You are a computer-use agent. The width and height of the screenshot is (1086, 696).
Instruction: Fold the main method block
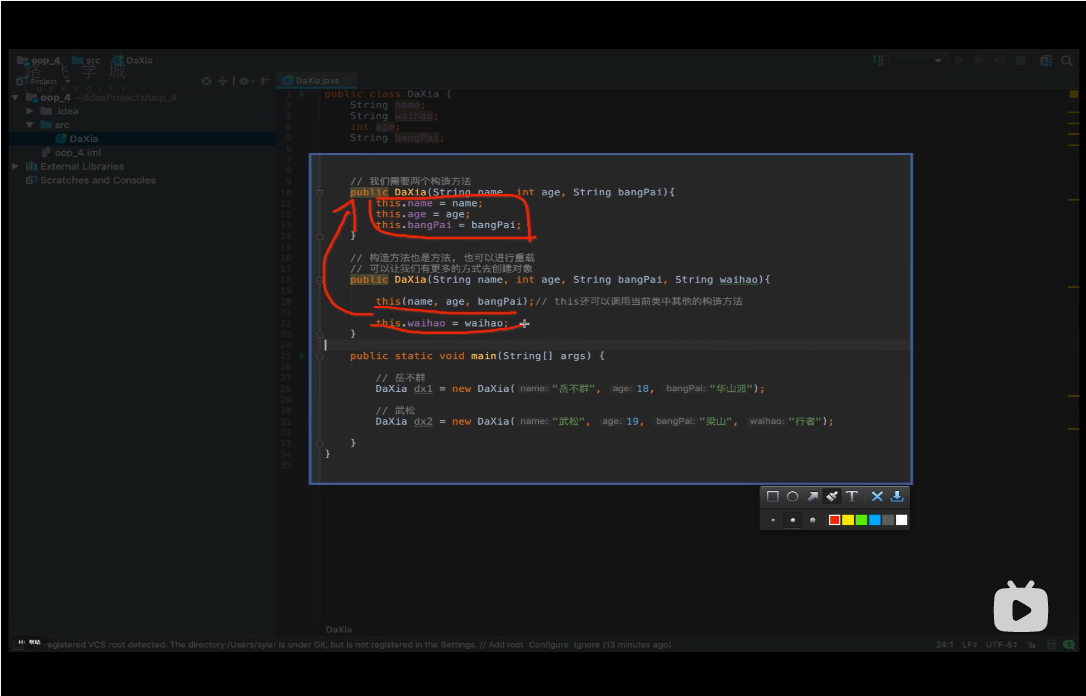320,357
